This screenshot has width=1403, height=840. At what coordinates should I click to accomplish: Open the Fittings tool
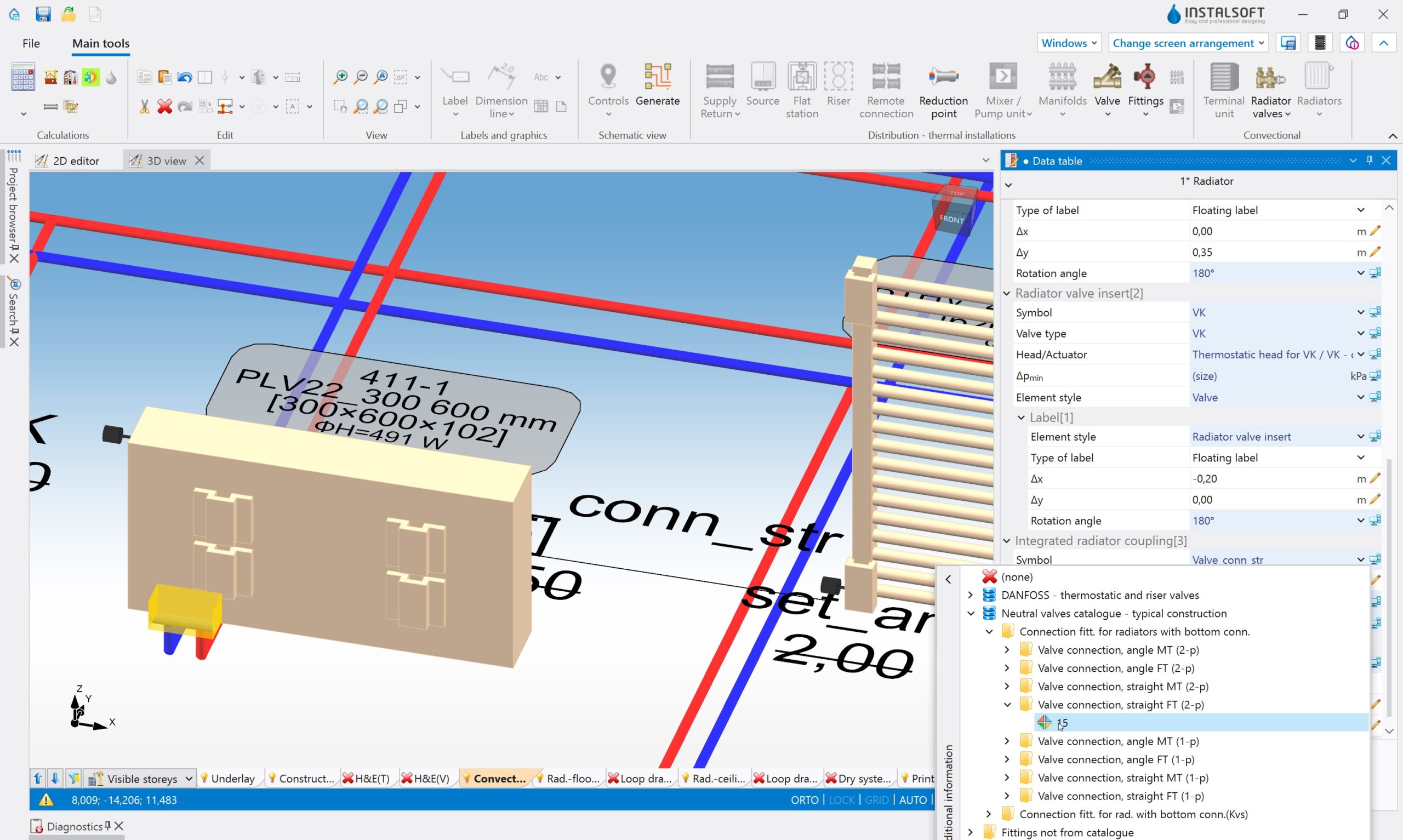[x=1145, y=90]
